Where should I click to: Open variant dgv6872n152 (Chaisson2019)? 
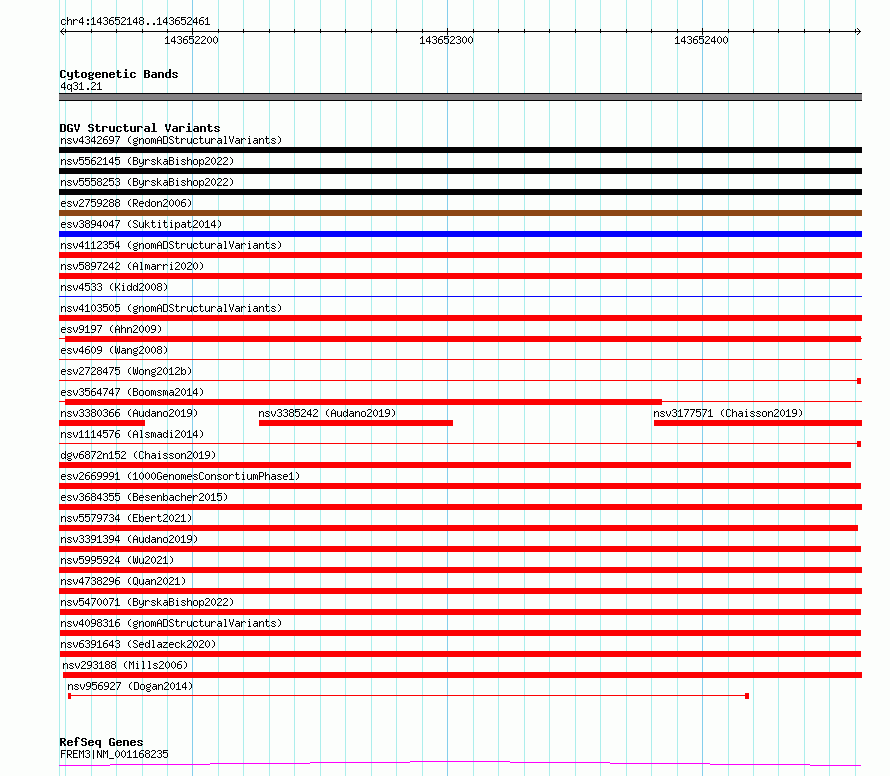coord(138,455)
